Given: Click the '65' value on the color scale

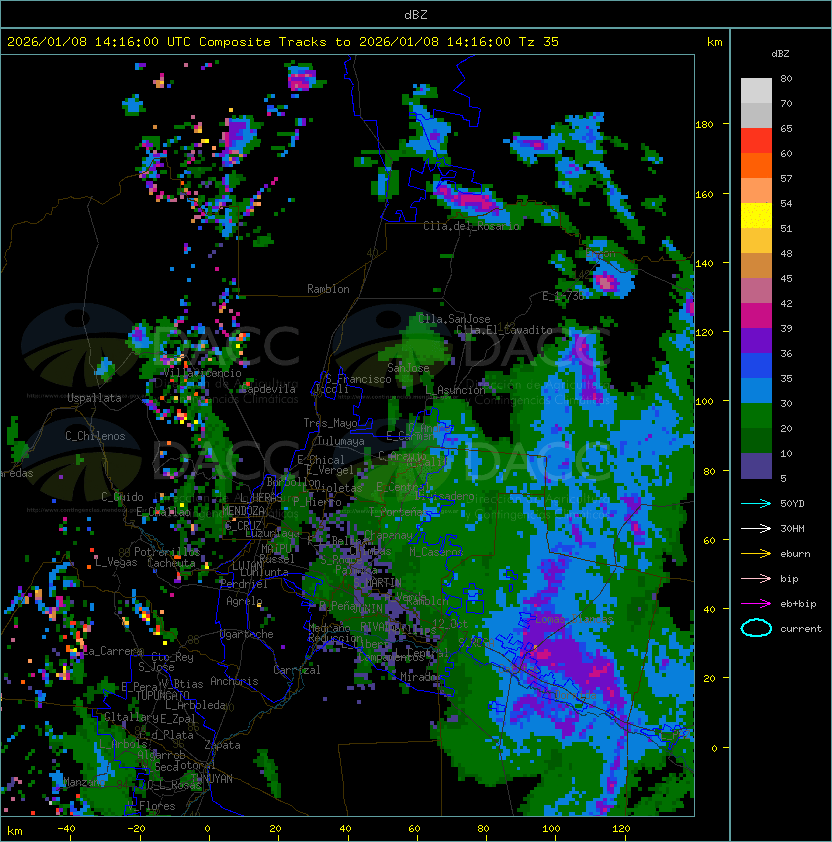Looking at the screenshot, I should pos(786,128).
